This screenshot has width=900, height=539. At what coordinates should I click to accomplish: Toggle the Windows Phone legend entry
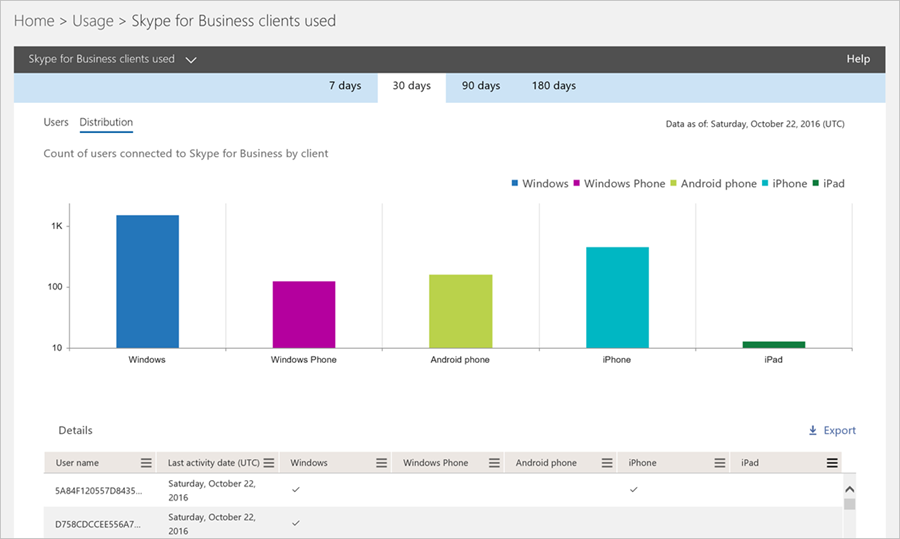(x=619, y=184)
